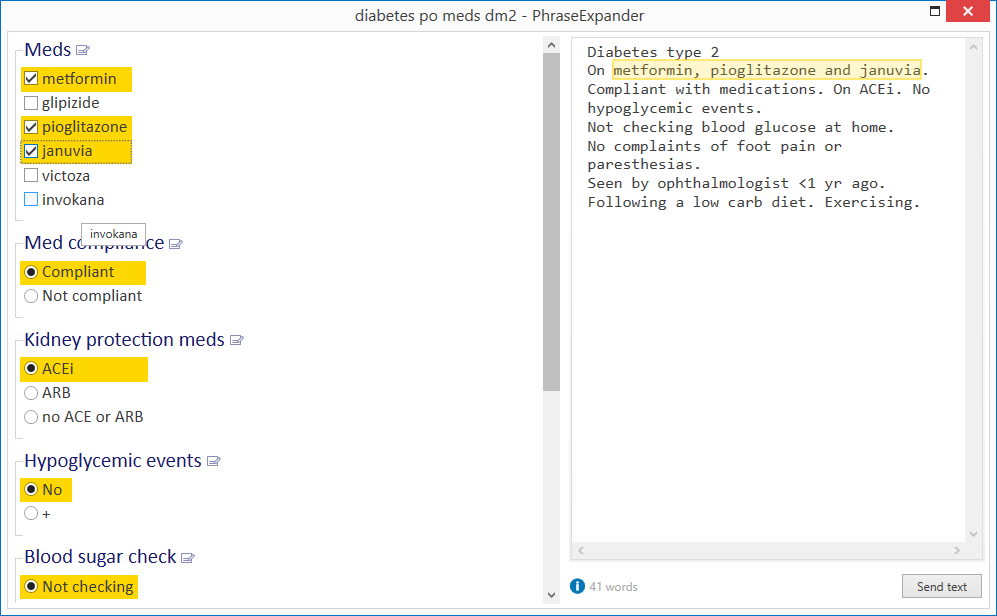Select the ACEi radio button

pyautogui.click(x=31, y=369)
